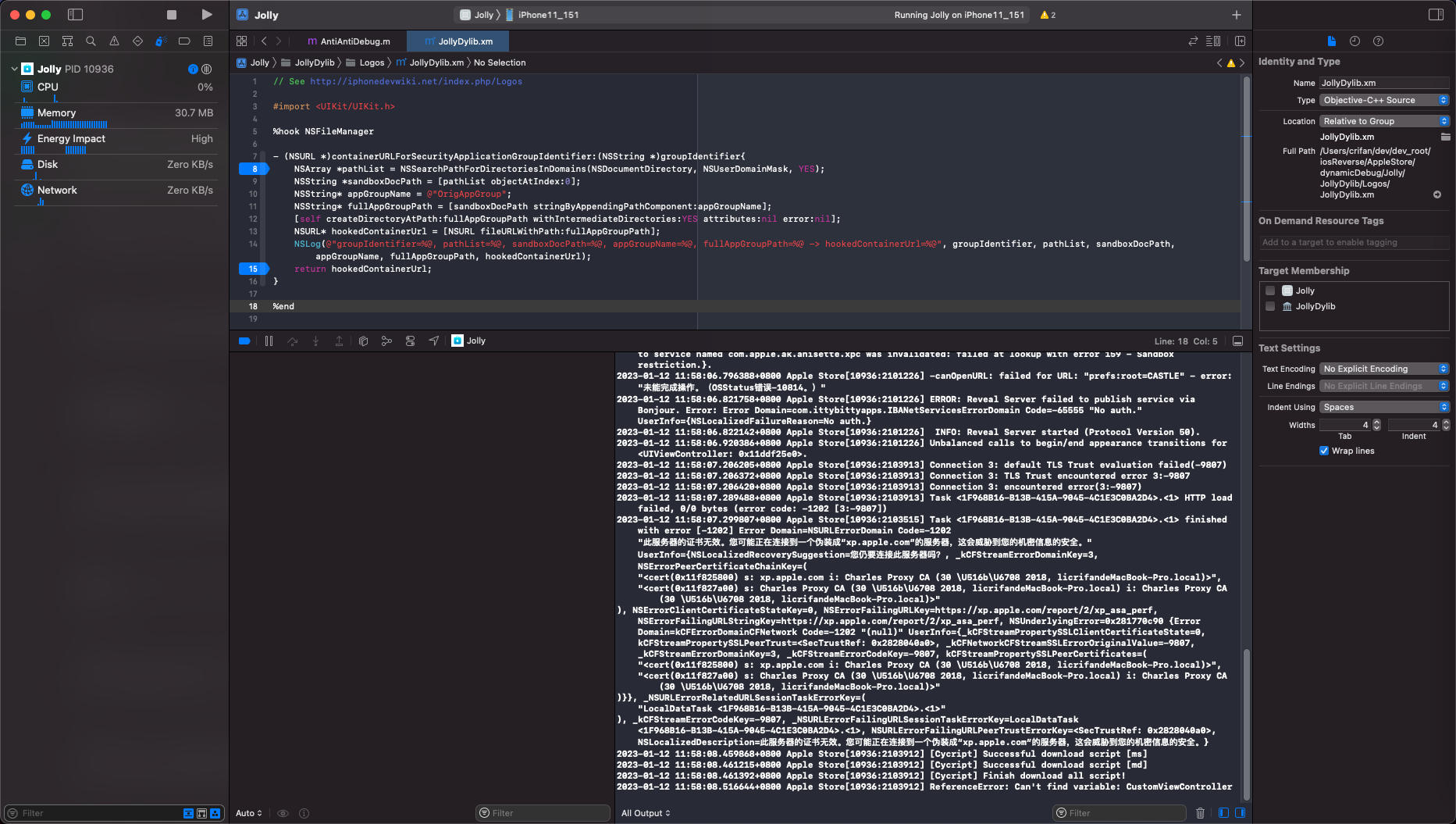
Task: Deactivate breakpoints in debug bar
Action: pos(244,341)
